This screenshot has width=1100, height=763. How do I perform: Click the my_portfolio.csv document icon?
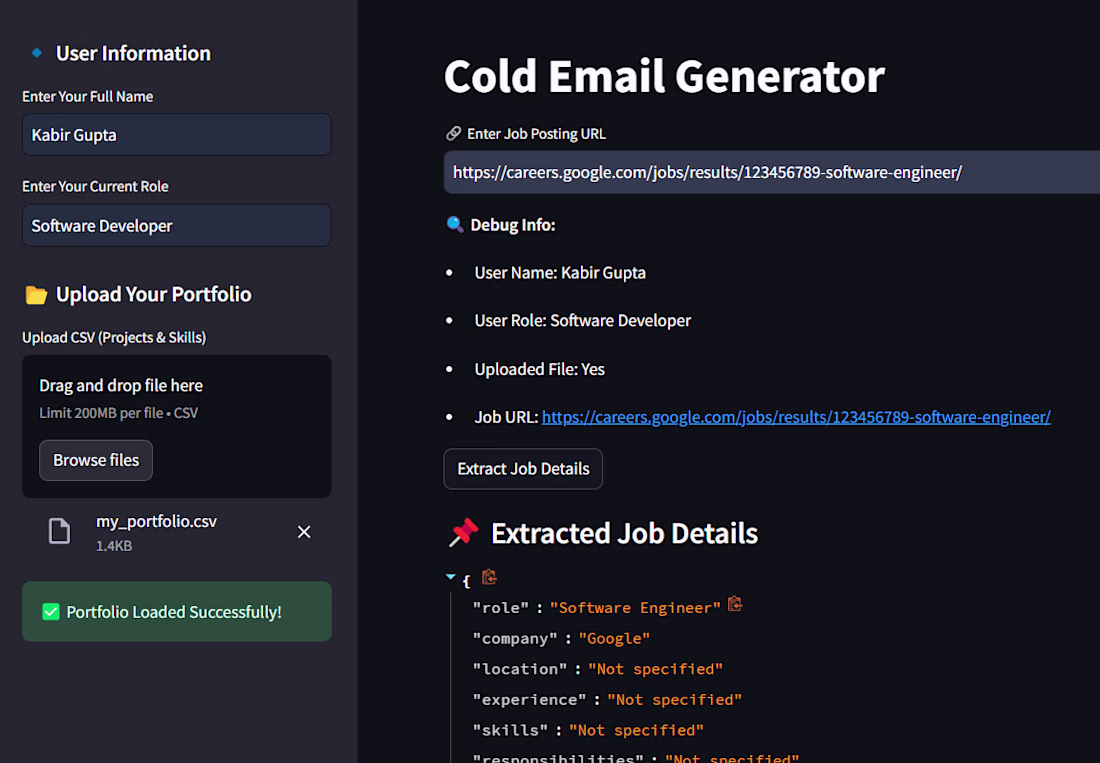60,532
